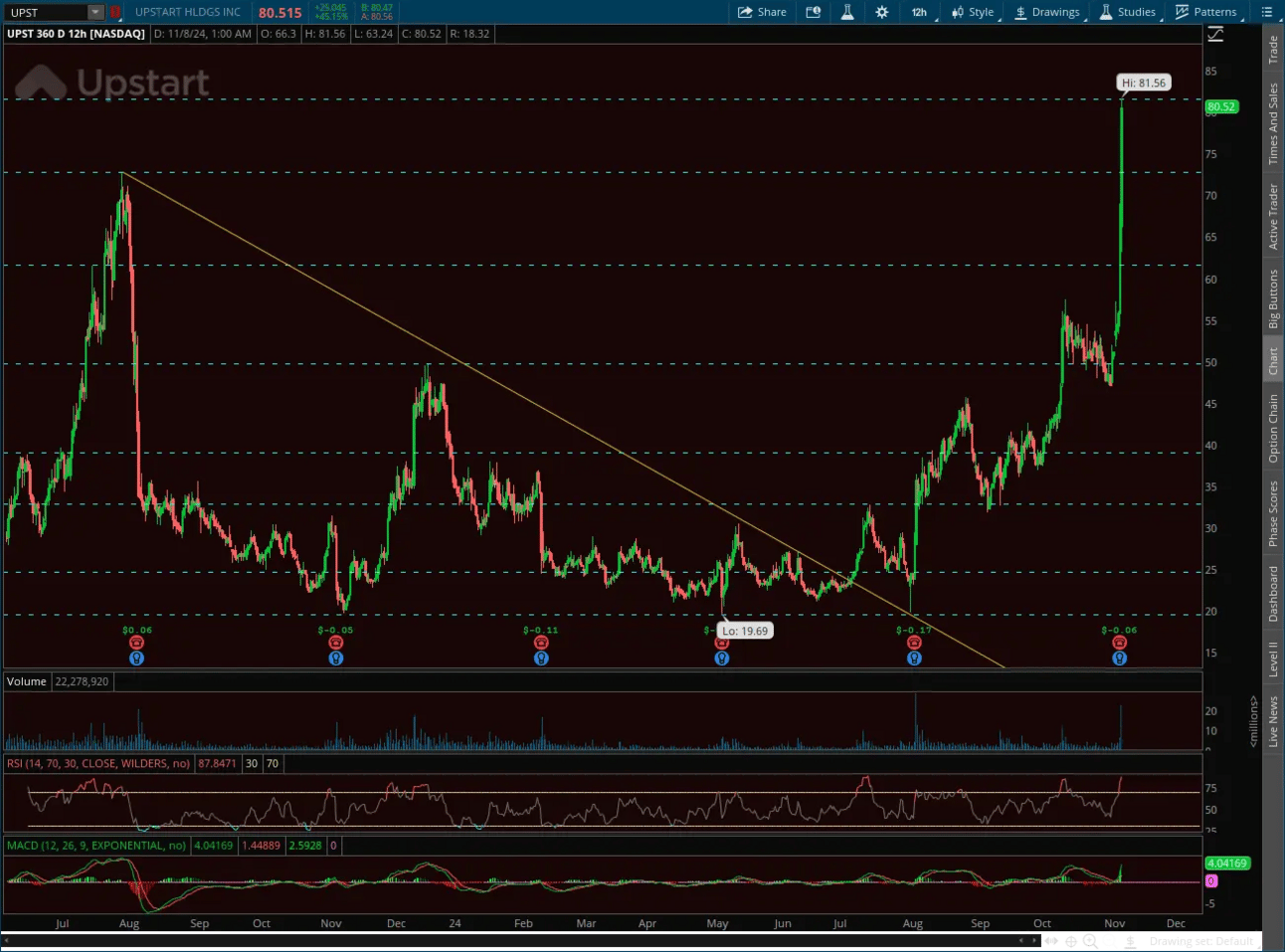1285x952 pixels.
Task: Toggle the magenta MACD zero-level marker
Action: [1211, 881]
